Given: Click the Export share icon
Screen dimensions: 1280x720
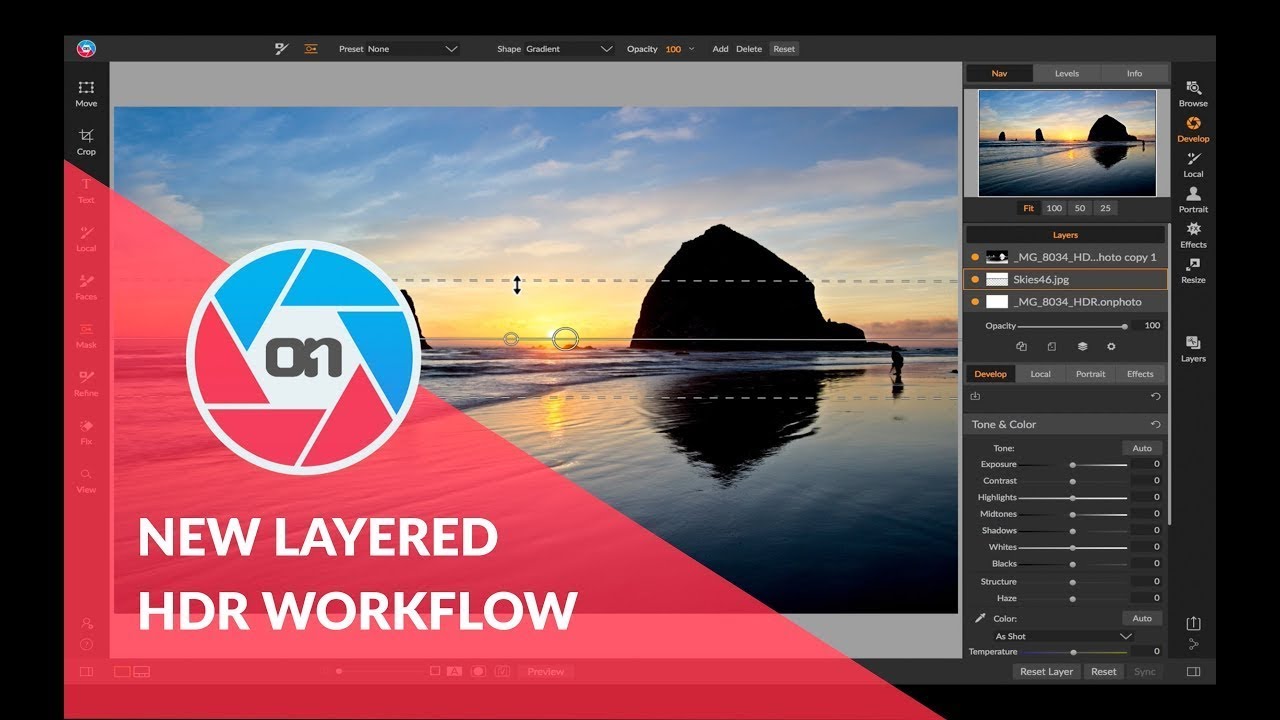Looking at the screenshot, I should (1193, 623).
